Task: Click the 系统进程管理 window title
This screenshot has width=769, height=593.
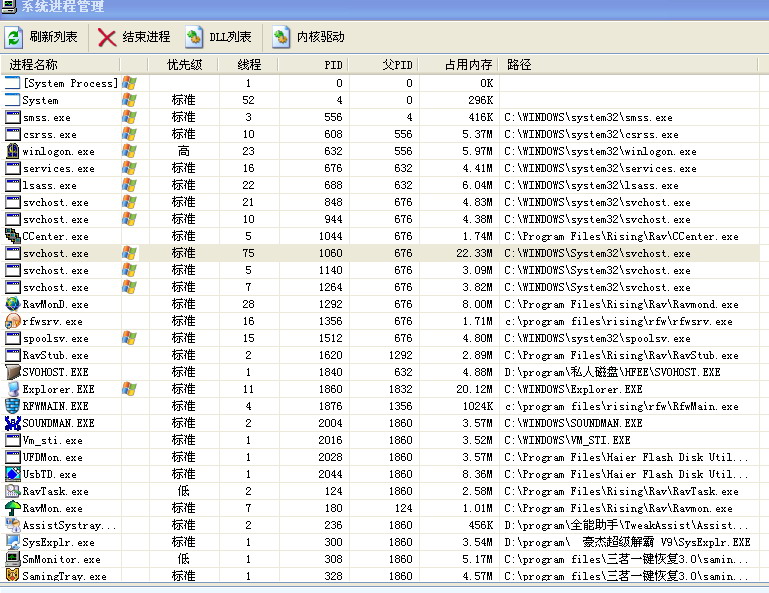Action: pyautogui.click(x=63, y=6)
